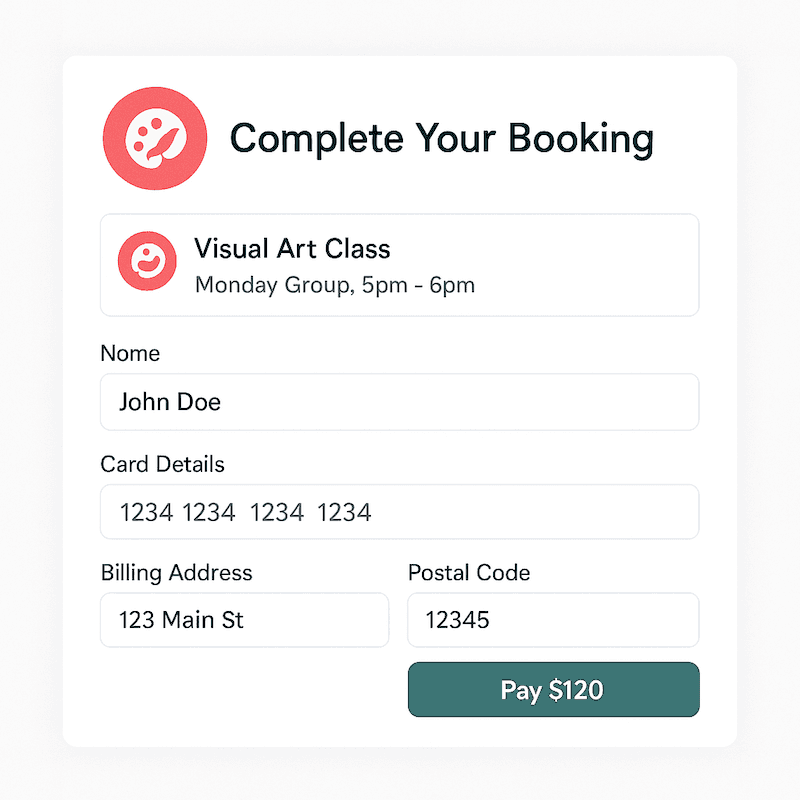
Task: Click the first "1234" group in card number
Action: click(146, 513)
